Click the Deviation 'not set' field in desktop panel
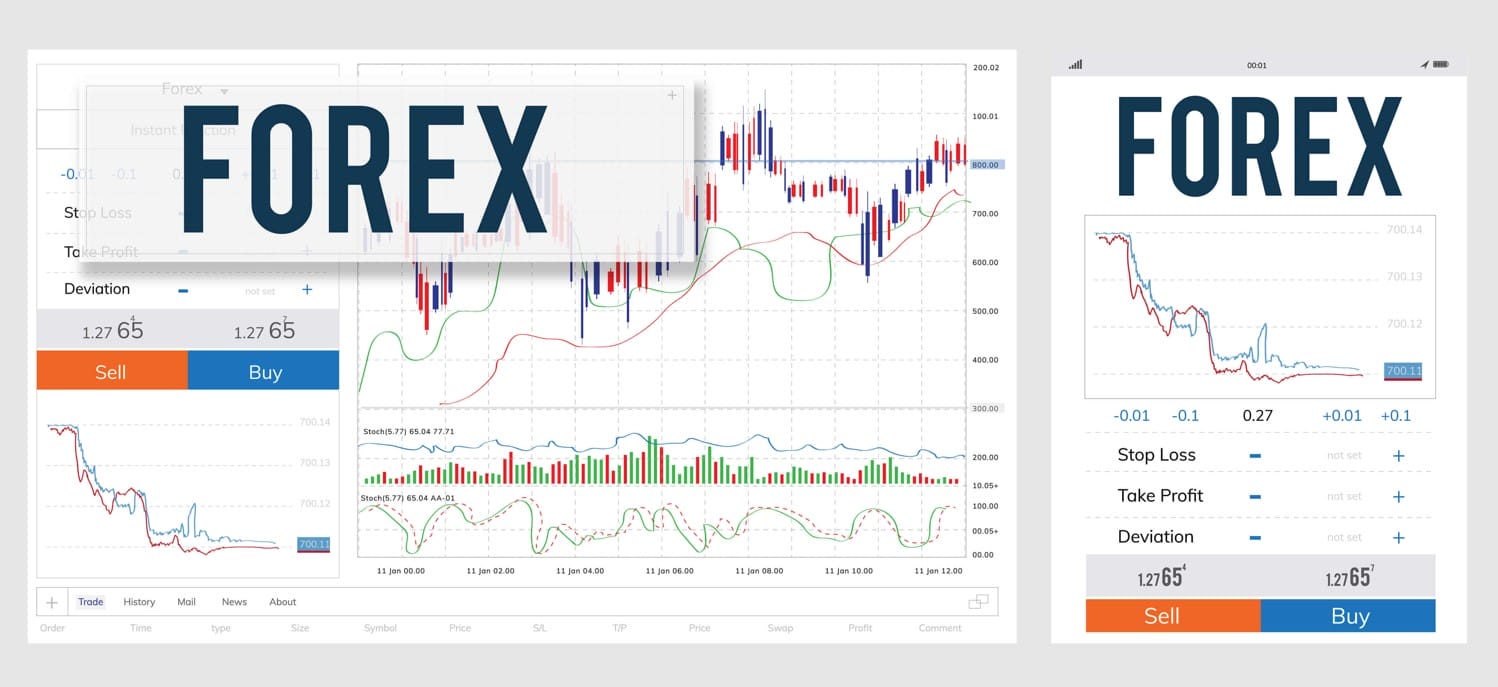This screenshot has width=1498, height=687. 259,291
